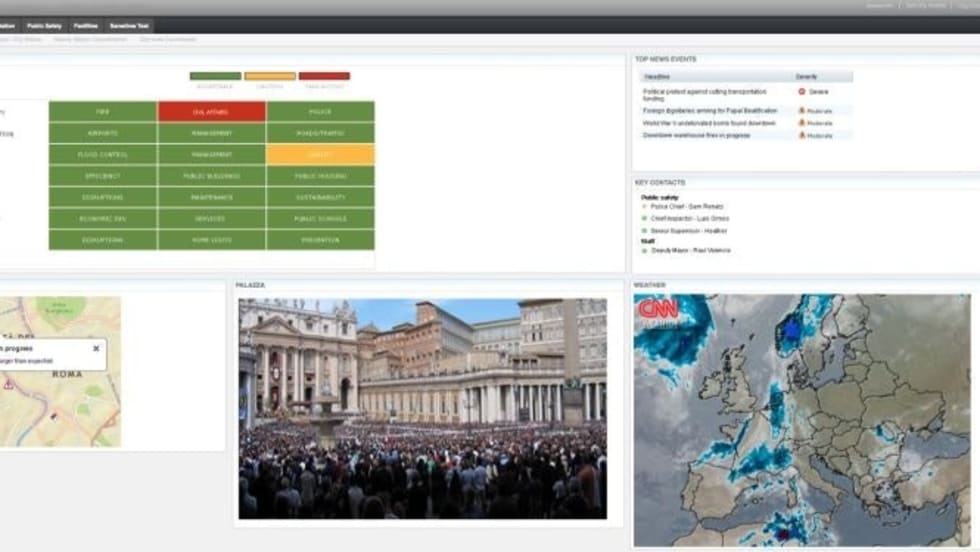Click the warning triangle marker on the map
The height and width of the screenshot is (552, 980).
point(9,384)
